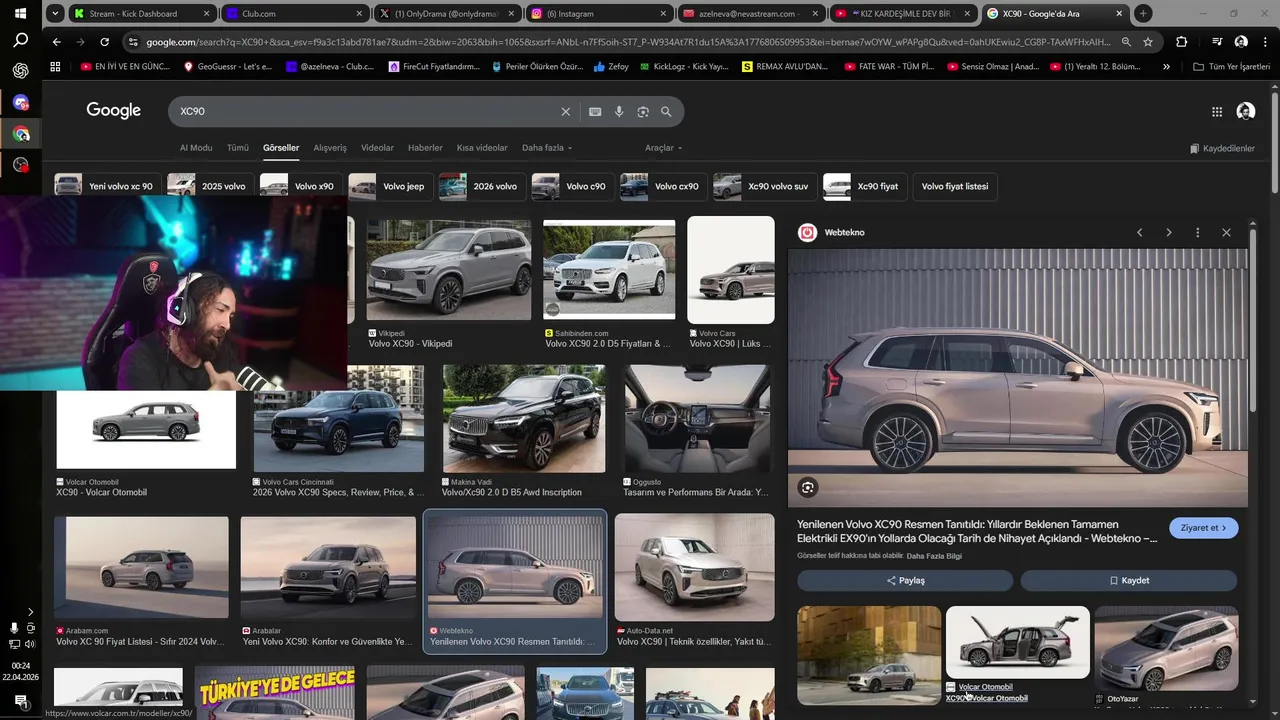Screen dimensions: 1280x720
Task: Switch to the Stream - Kick Dashboard tab
Action: tap(142, 13)
